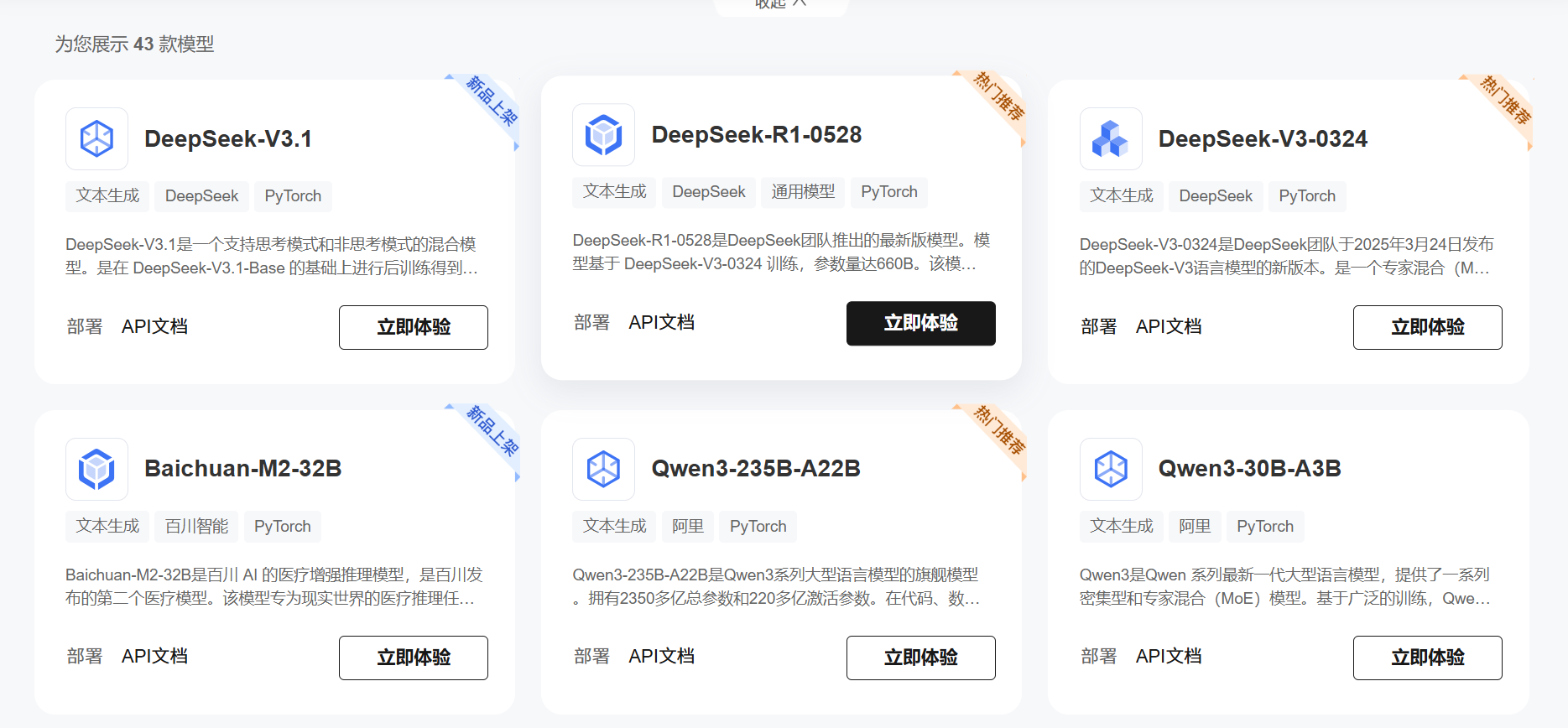The height and width of the screenshot is (728, 1568).
Task: Click the DeepSeek-V3.1 description mentioning 混合模型
Action: point(272,256)
